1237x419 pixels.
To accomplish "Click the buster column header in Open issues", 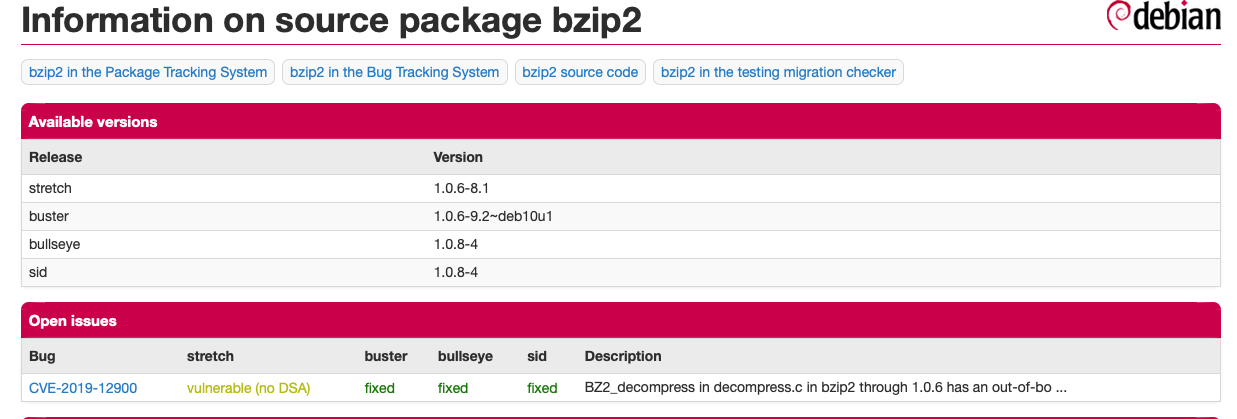I will (386, 356).
